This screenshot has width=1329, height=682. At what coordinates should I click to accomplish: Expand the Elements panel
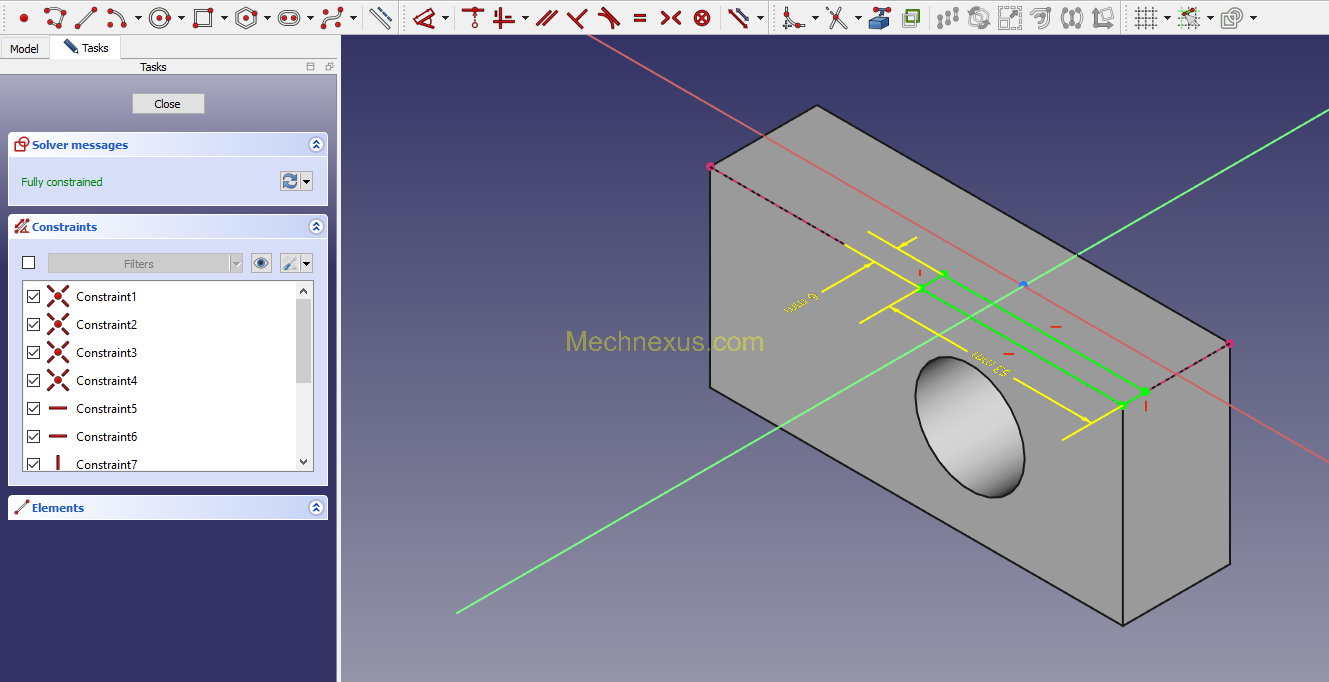316,508
